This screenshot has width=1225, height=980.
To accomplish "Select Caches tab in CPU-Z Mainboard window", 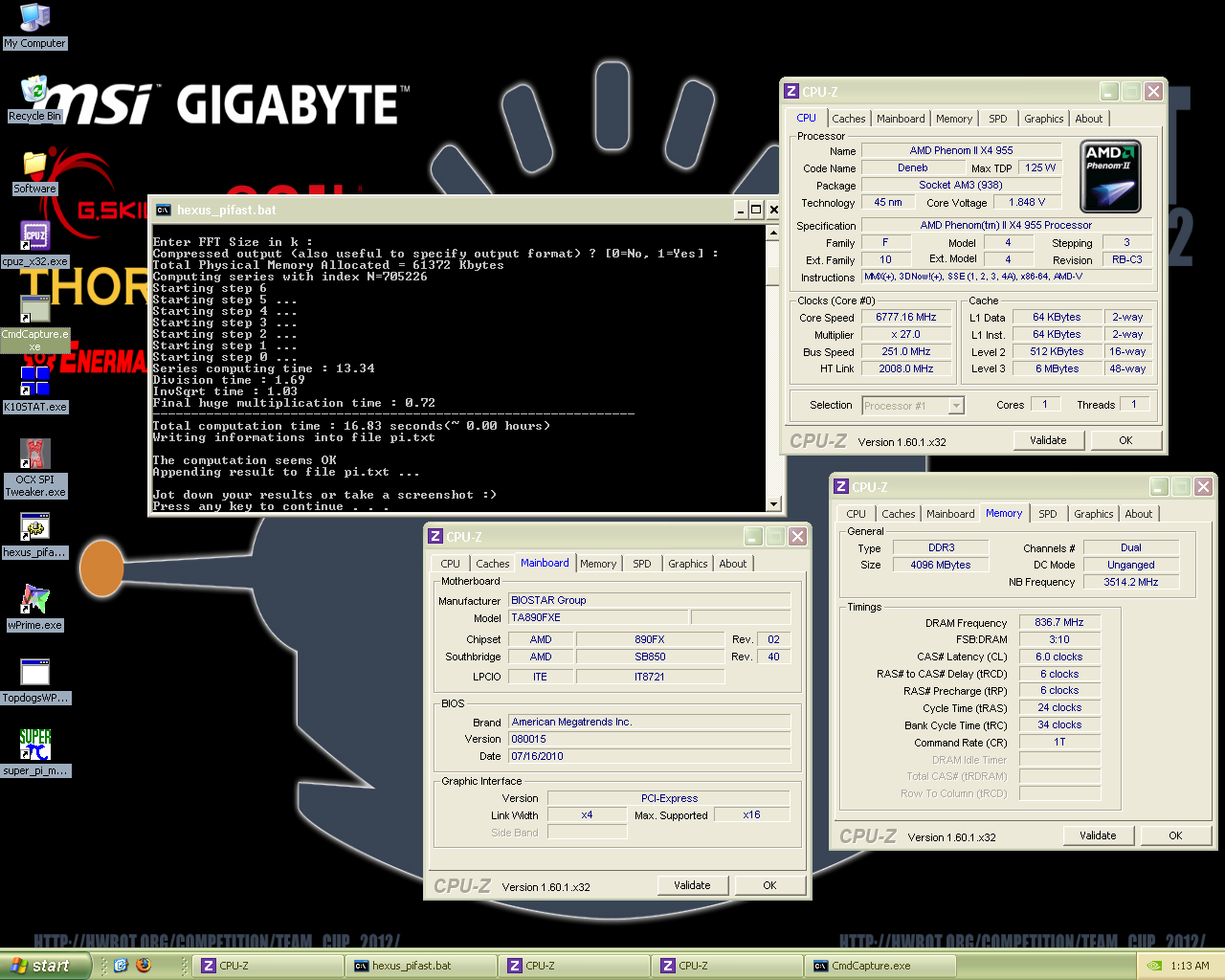I will pos(492,564).
